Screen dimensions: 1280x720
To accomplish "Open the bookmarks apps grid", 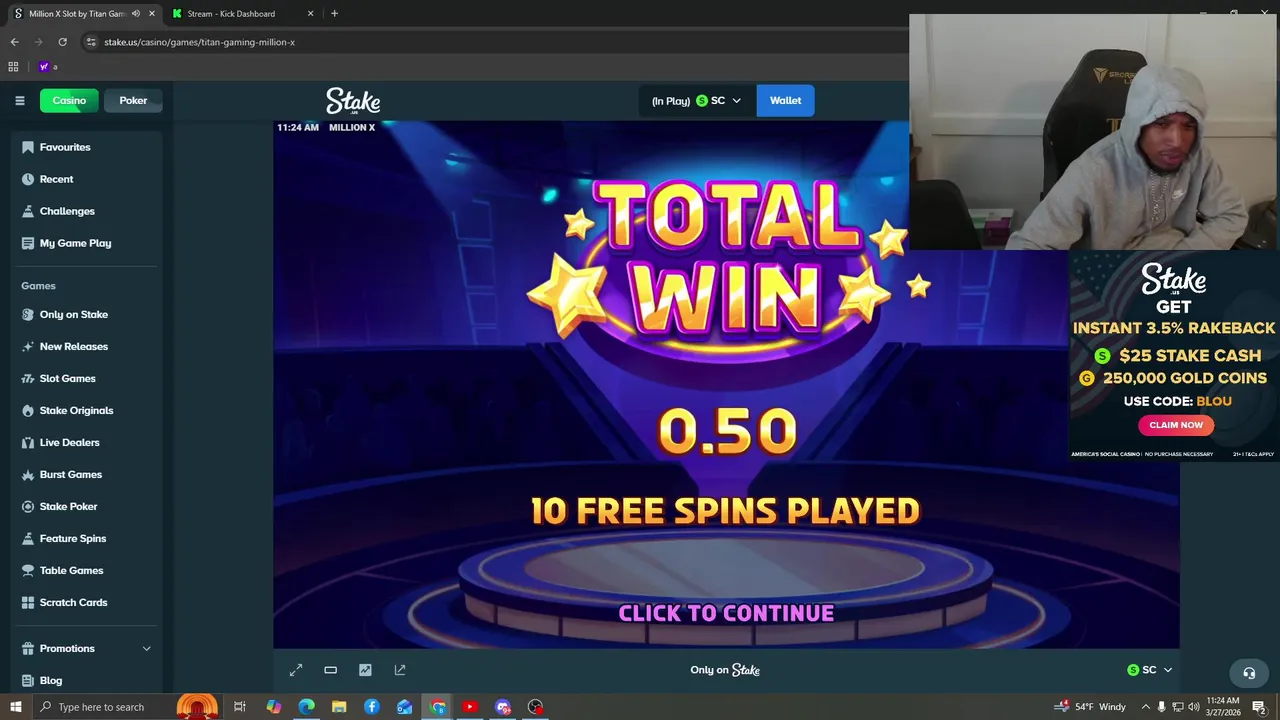I will (13, 67).
